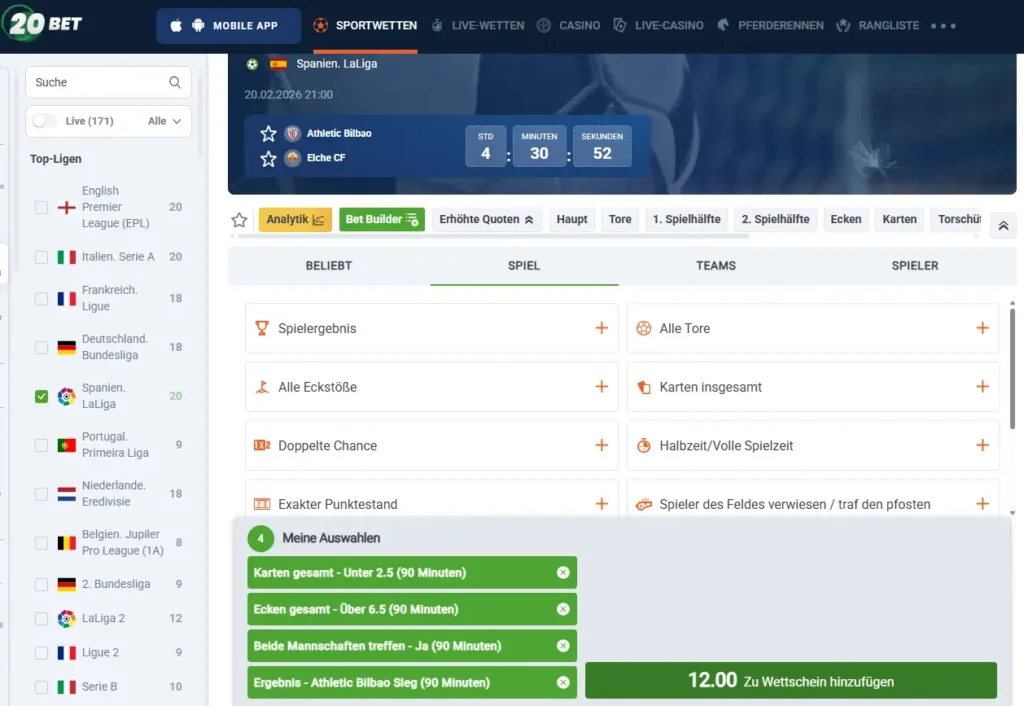The height and width of the screenshot is (706, 1024).
Task: Check the Portugal. Primeira Liga checkbox
Action: [x=41, y=445]
